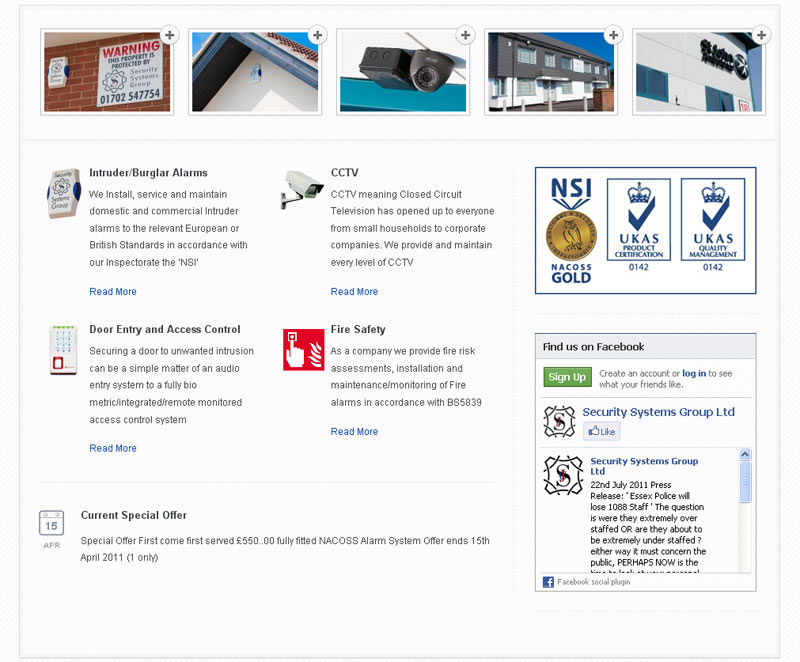Open the Security Systems Group Ltd page link
The height and width of the screenshot is (662, 800).
click(x=658, y=412)
